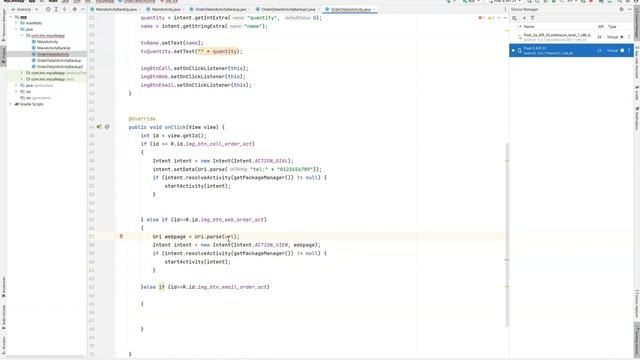
Task: Expand the res folder
Action: 17,91
